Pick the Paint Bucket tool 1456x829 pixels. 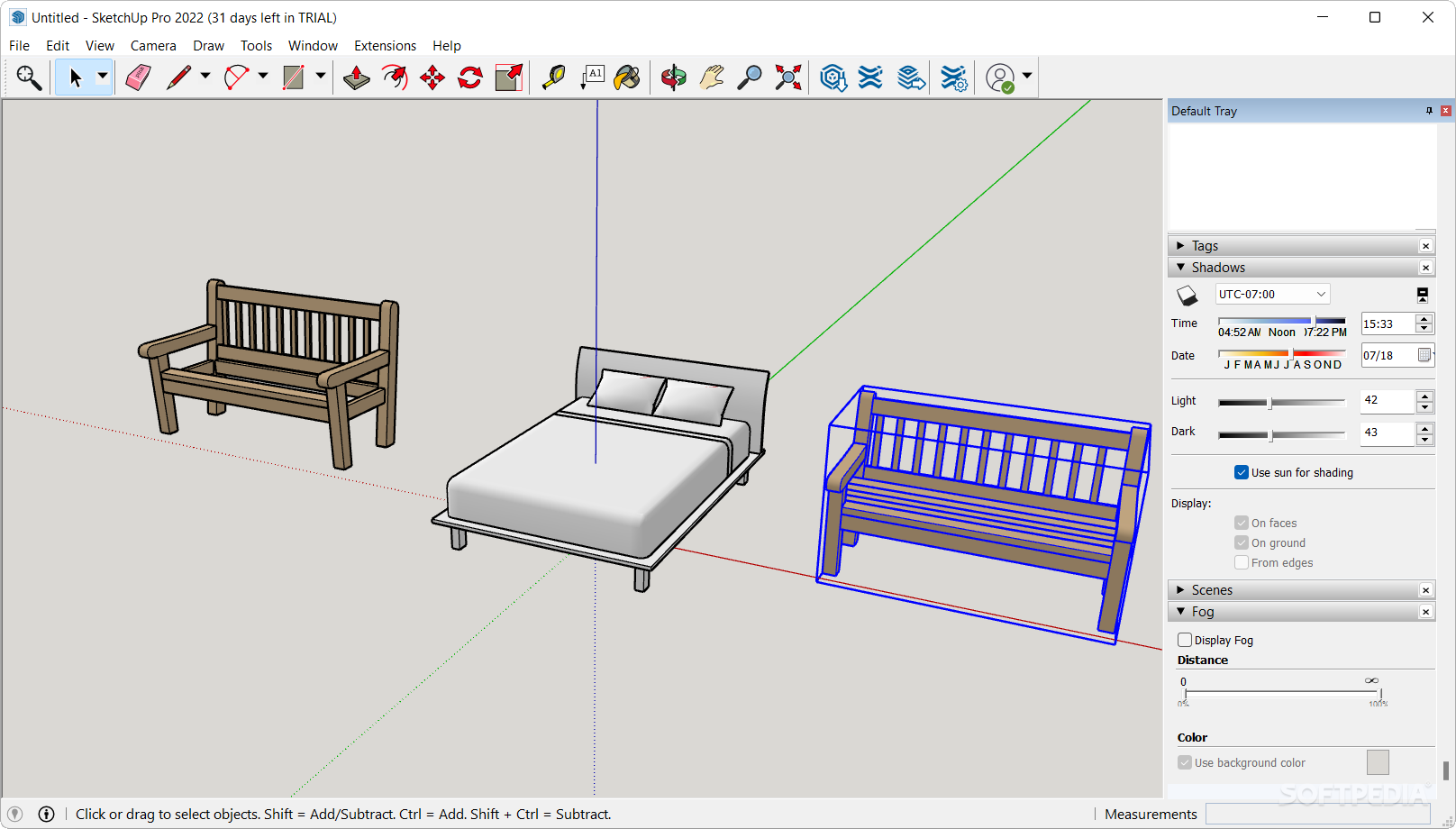(x=627, y=78)
